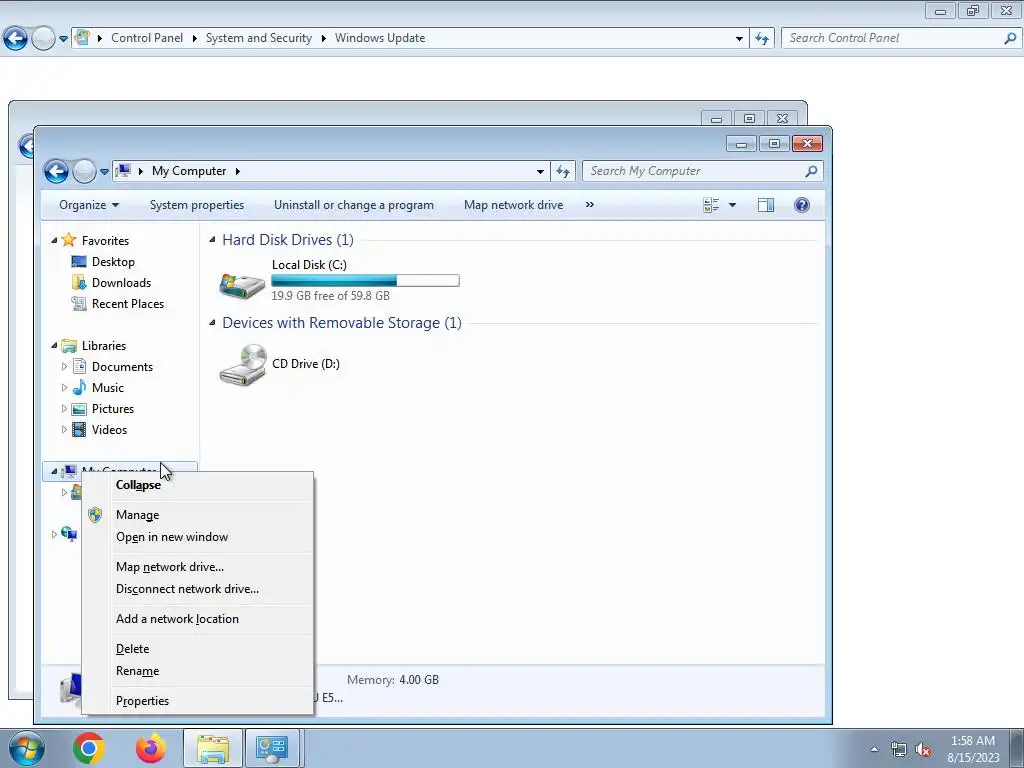Image resolution: width=1024 pixels, height=768 pixels.
Task: Select Libraries in navigation pane
Action: click(x=103, y=345)
